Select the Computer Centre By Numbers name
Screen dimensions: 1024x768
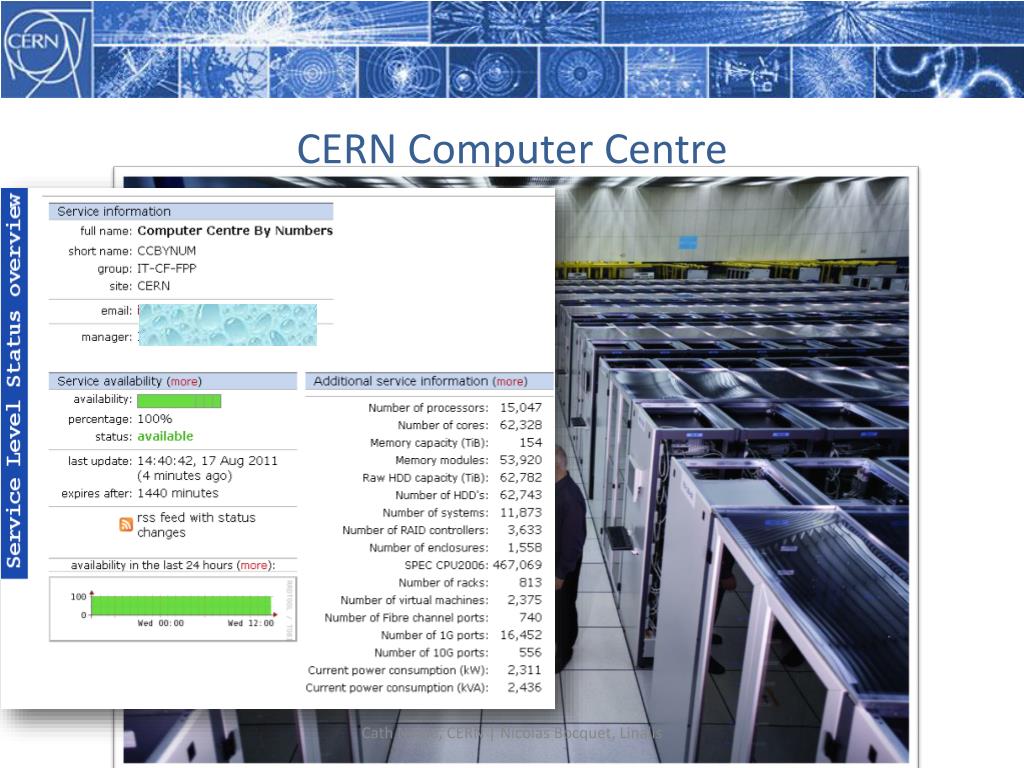tap(235, 231)
